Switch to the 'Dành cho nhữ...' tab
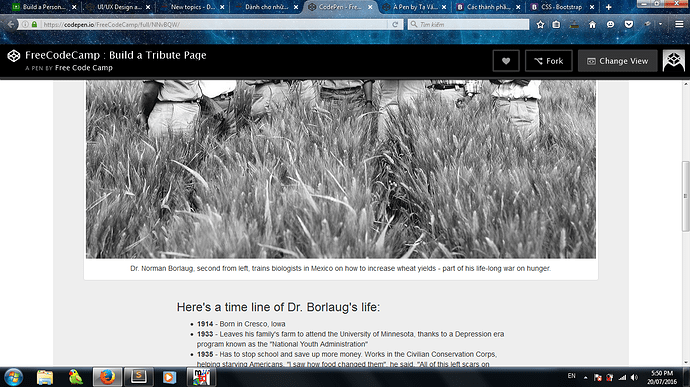This screenshot has height=387, width=690. click(x=266, y=7)
